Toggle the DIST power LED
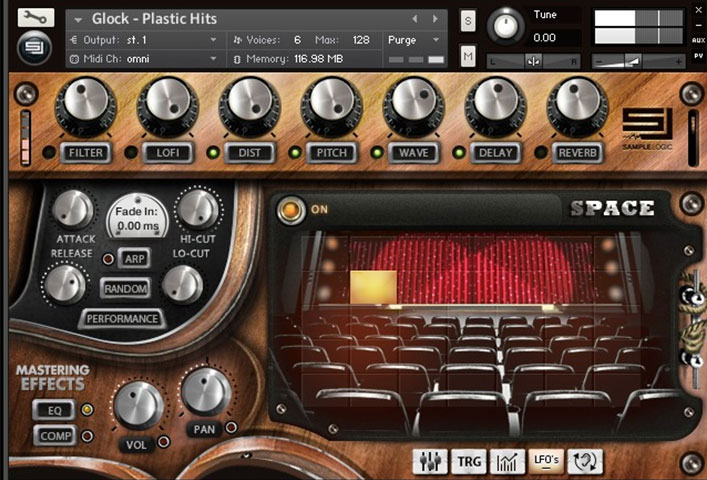 pos(213,153)
